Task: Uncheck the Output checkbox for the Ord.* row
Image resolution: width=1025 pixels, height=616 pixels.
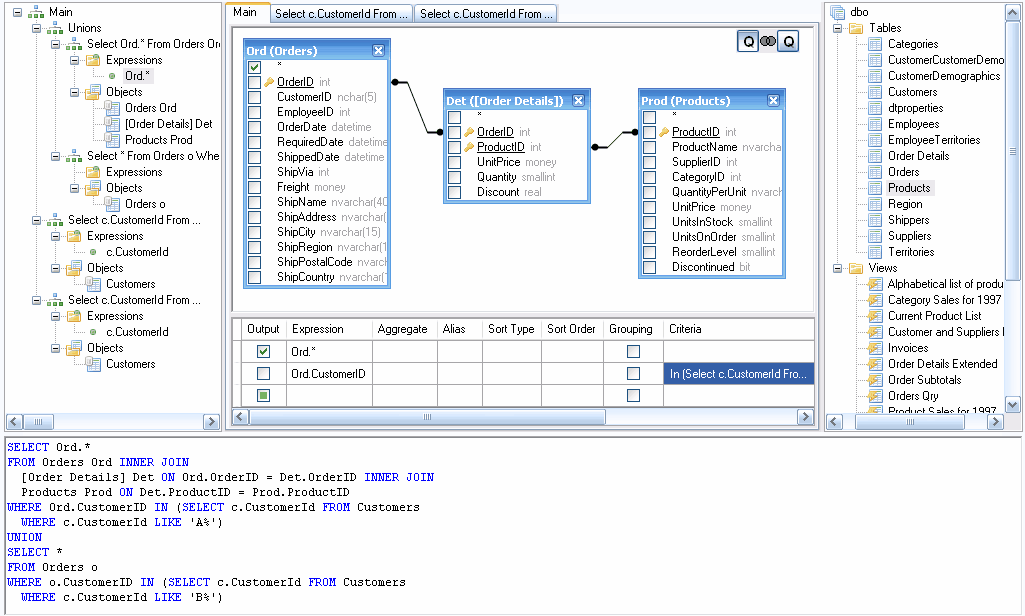Action: (x=263, y=351)
